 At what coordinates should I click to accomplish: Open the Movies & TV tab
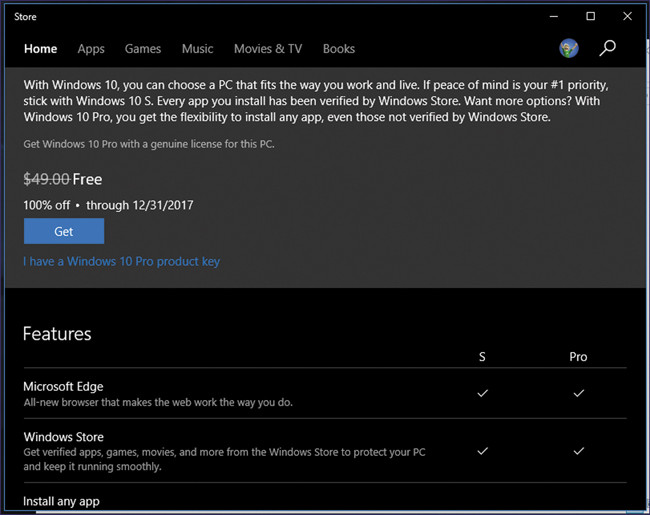click(268, 49)
